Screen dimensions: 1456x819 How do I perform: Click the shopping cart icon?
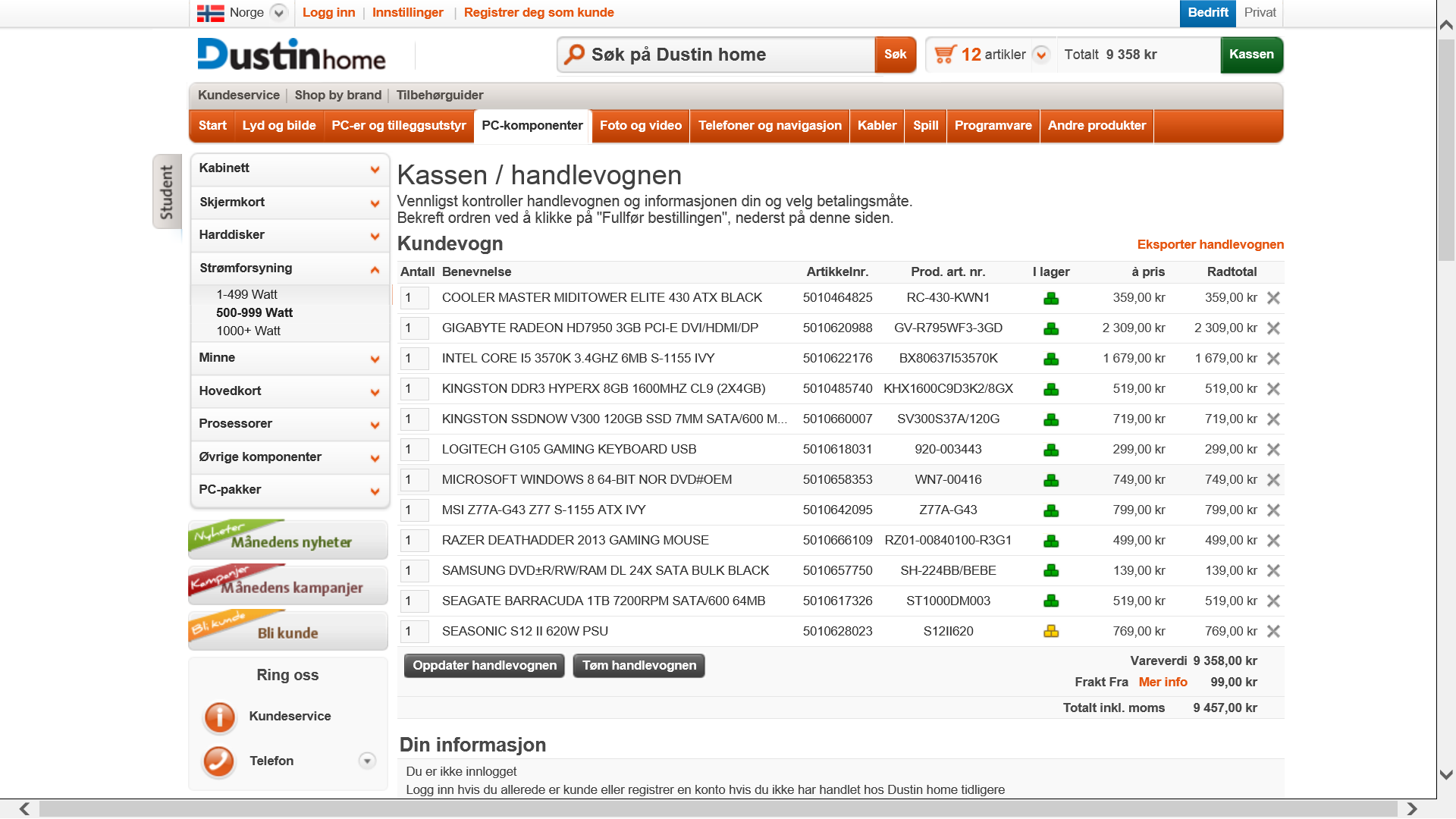coord(945,54)
